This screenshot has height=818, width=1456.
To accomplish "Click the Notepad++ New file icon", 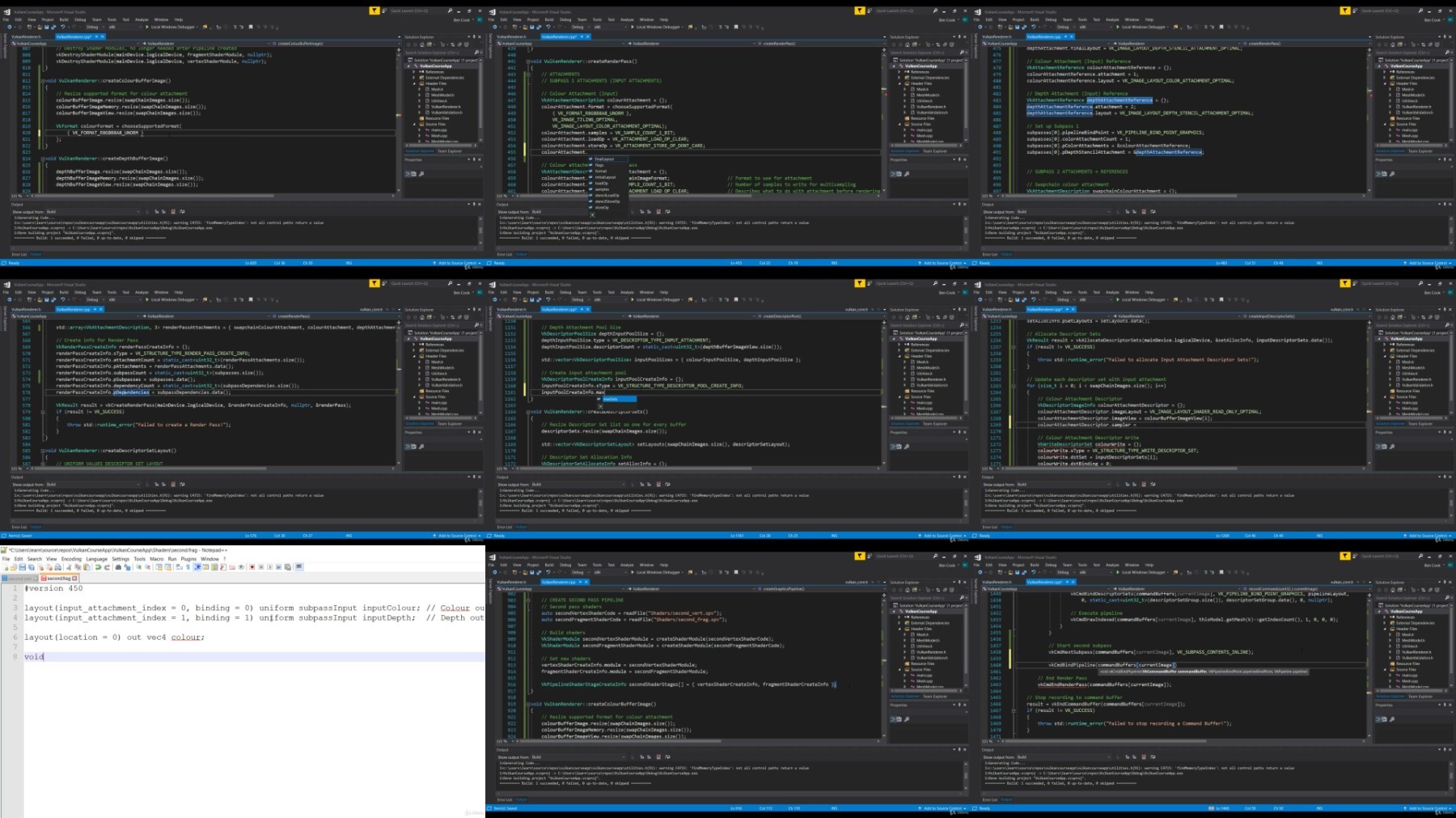I will coord(6,567).
